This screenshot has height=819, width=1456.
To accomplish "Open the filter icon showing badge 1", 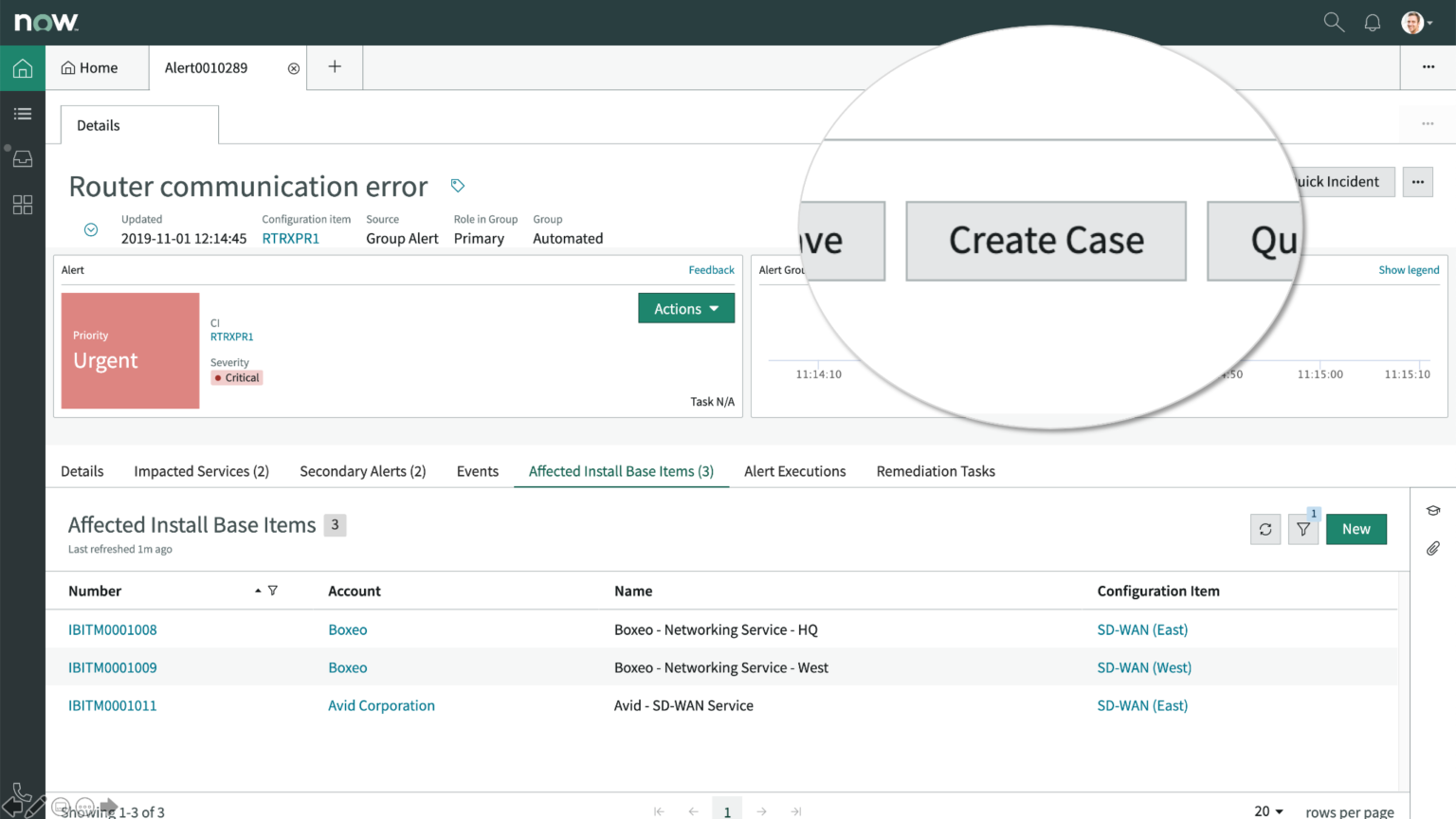I will pos(1302,529).
